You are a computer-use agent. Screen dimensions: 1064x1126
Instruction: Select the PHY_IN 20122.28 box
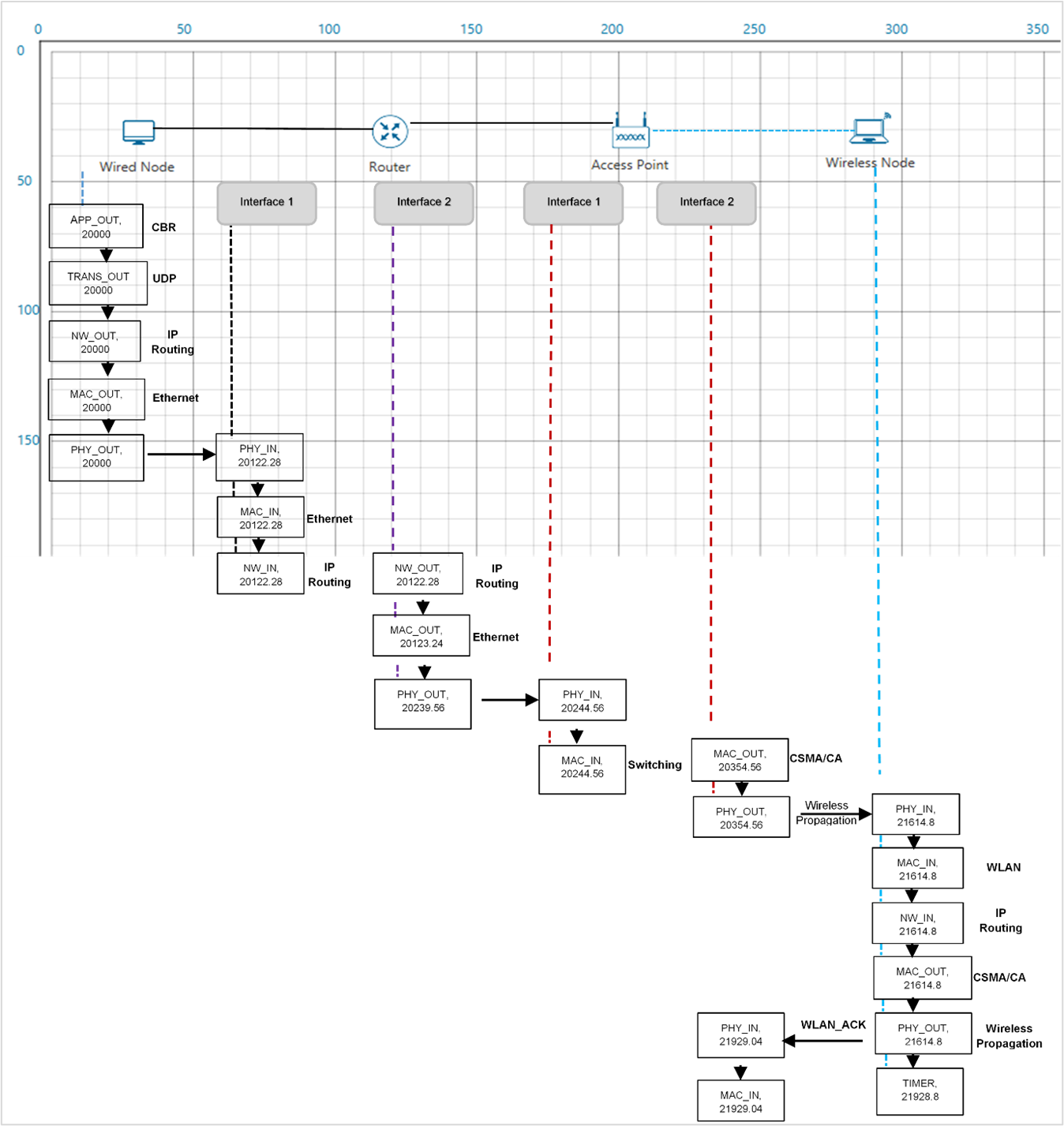pos(260,456)
